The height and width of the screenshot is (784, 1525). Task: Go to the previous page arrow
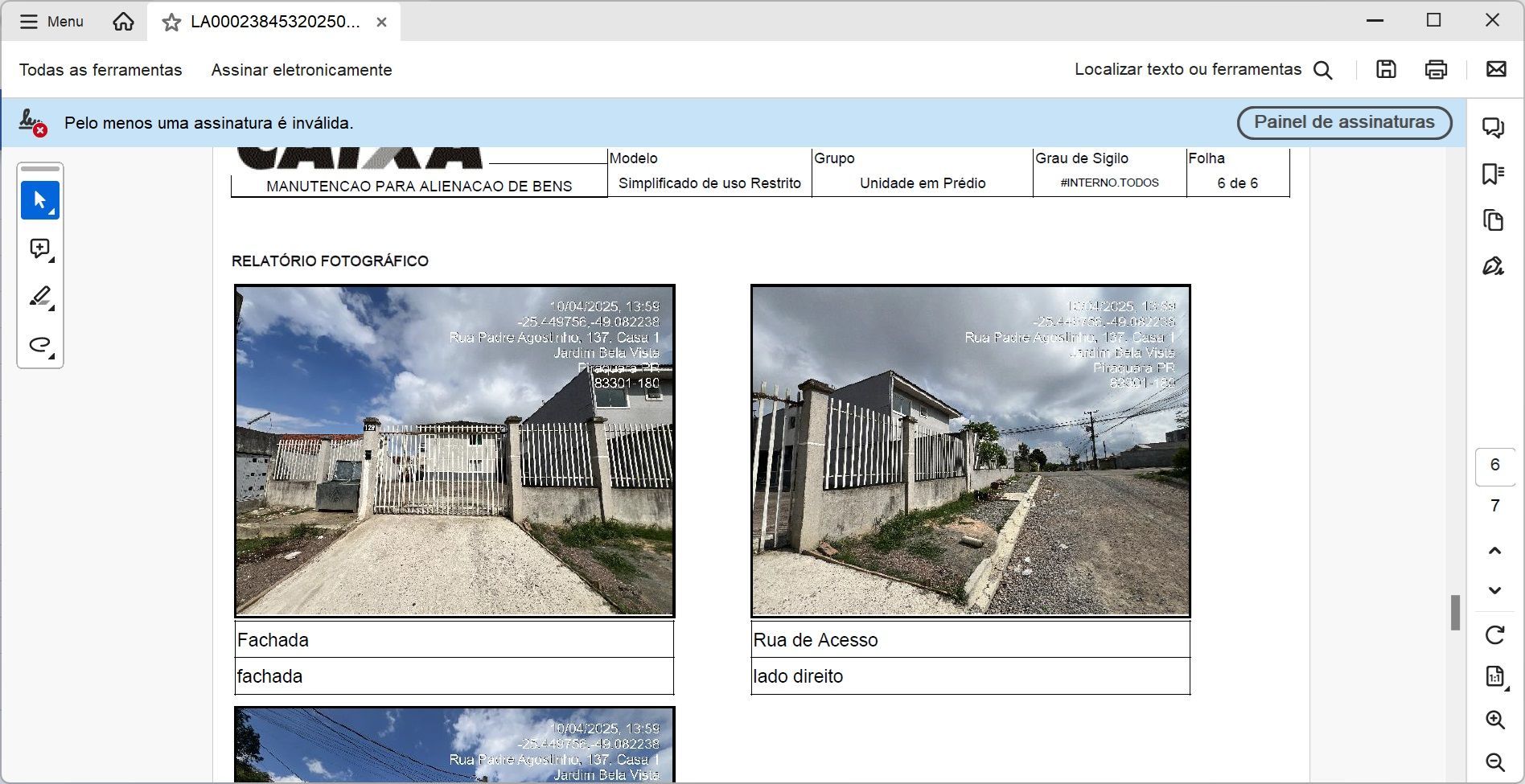1495,551
